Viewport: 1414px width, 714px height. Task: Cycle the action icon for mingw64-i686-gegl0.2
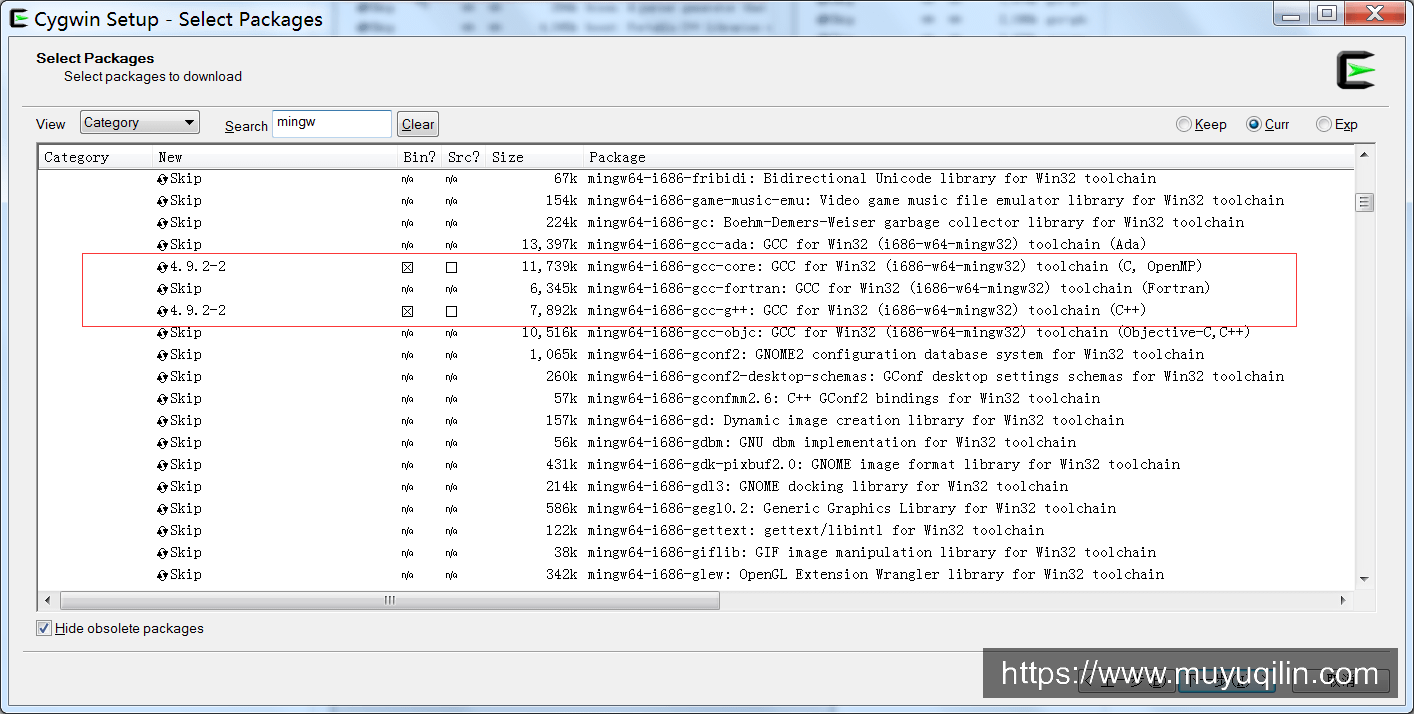tap(162, 509)
